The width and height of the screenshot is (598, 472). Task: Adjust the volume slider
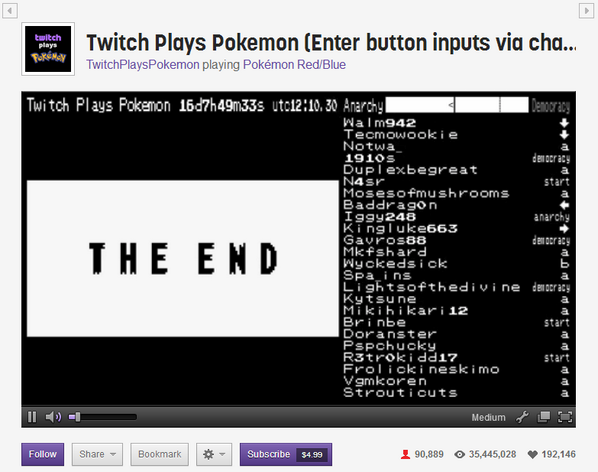[102, 417]
